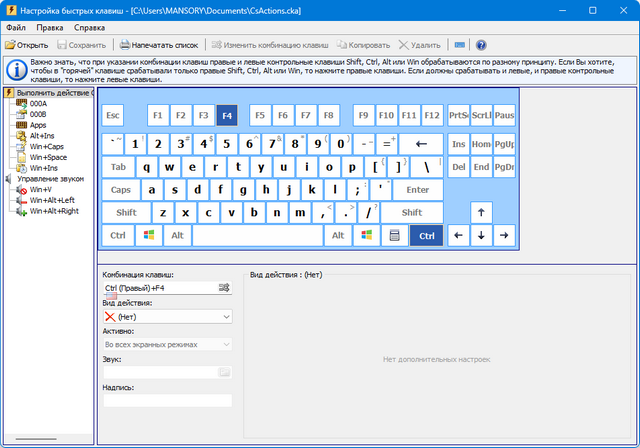Click the F9 key
The height and width of the screenshot is (448, 640).
tap(363, 115)
